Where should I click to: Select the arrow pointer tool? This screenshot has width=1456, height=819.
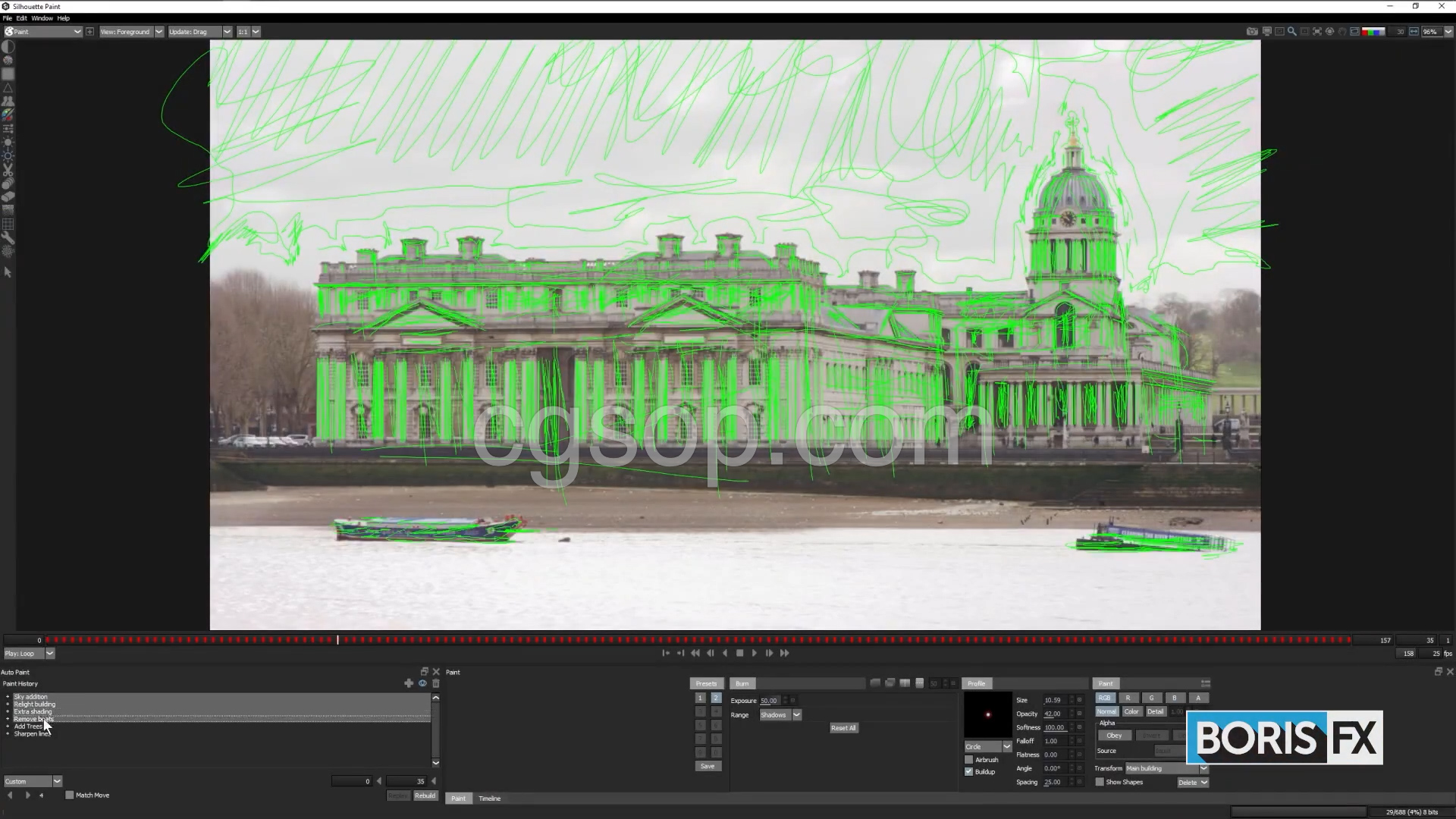8,272
